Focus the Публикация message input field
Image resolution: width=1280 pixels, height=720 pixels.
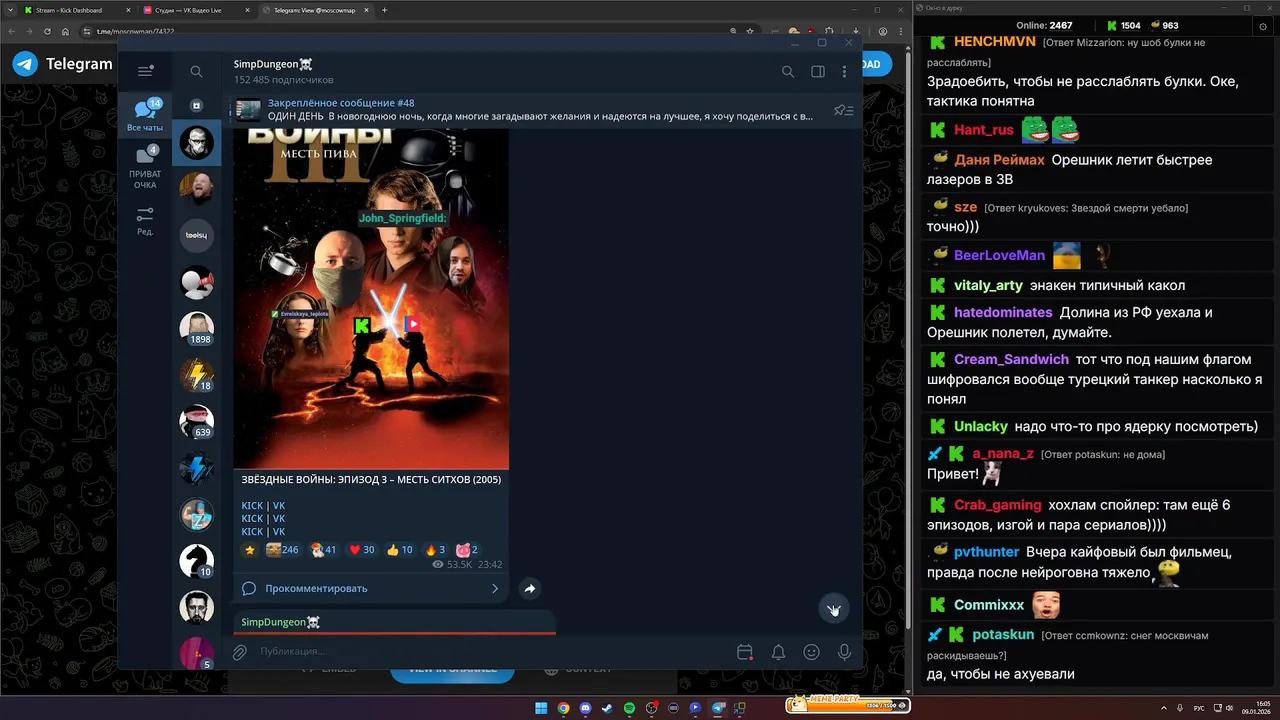click(490, 652)
